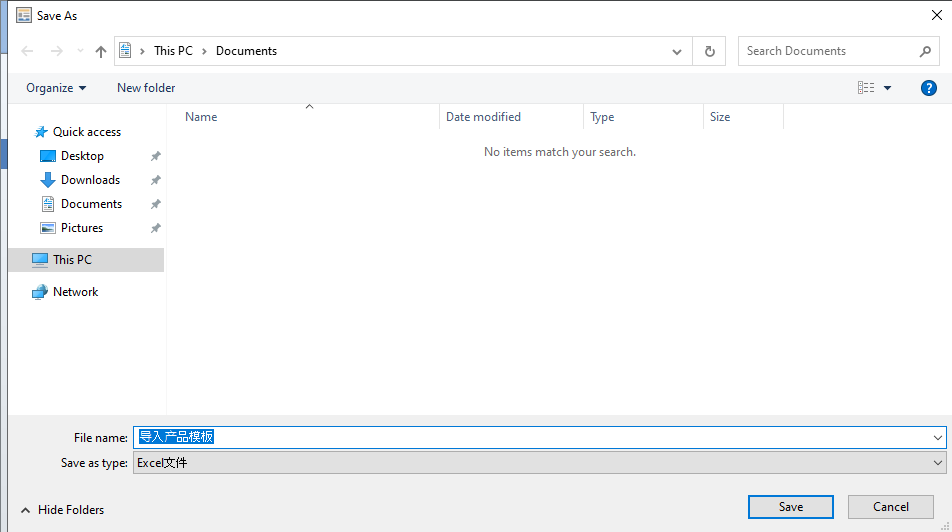This screenshot has height=532, width=952.
Task: Collapse the pane with Hide Folders
Action: pyautogui.click(x=63, y=510)
